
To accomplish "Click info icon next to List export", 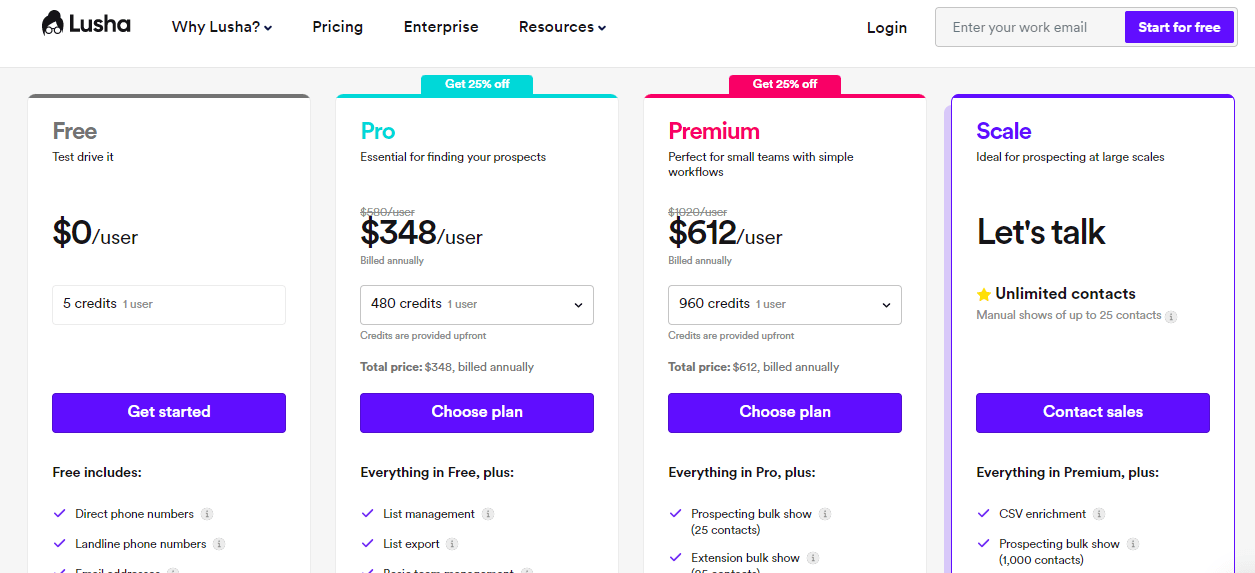I will point(452,544).
